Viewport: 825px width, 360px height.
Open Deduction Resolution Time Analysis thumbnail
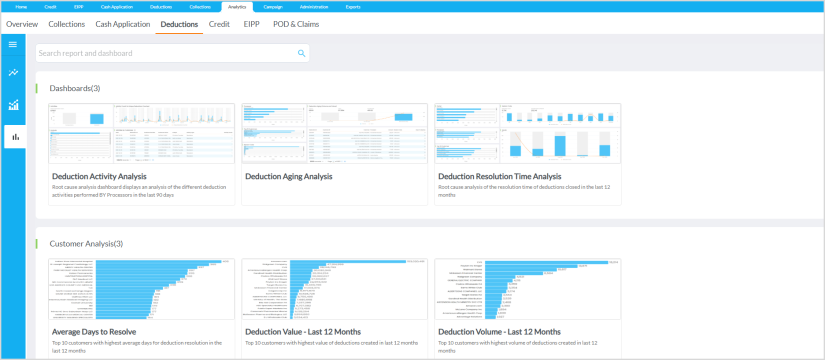click(x=528, y=134)
